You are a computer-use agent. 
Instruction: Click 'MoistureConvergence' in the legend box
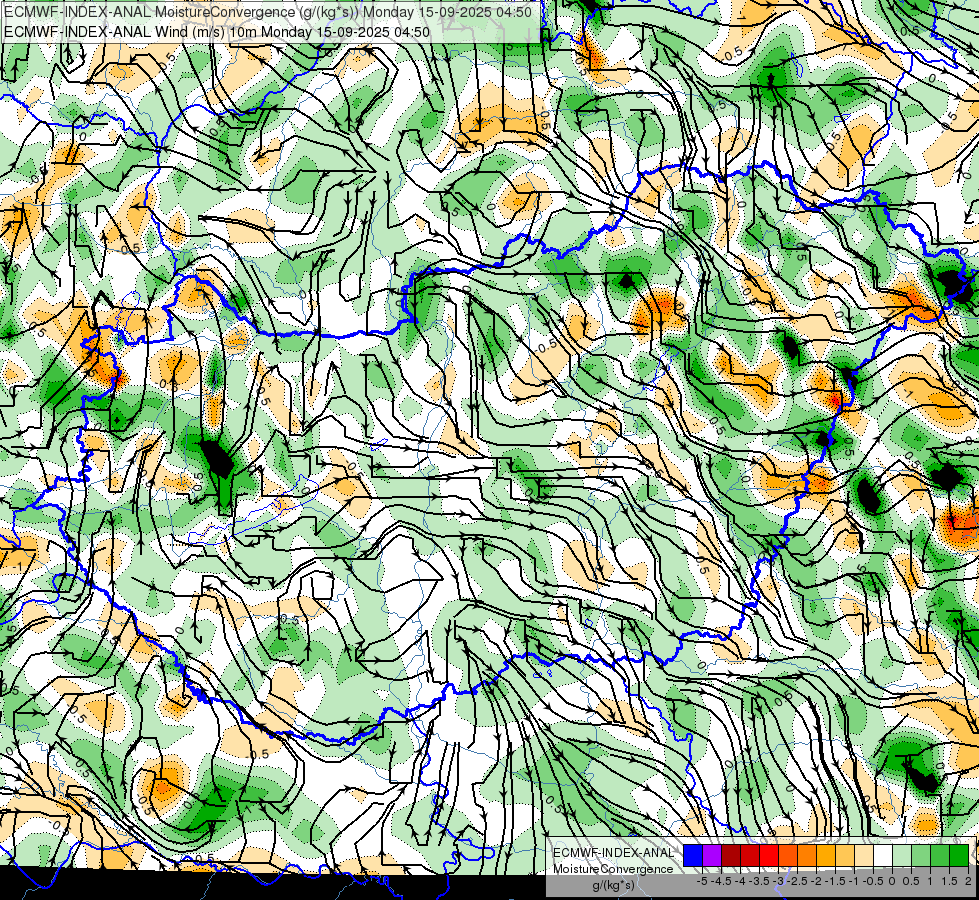pyautogui.click(x=613, y=869)
